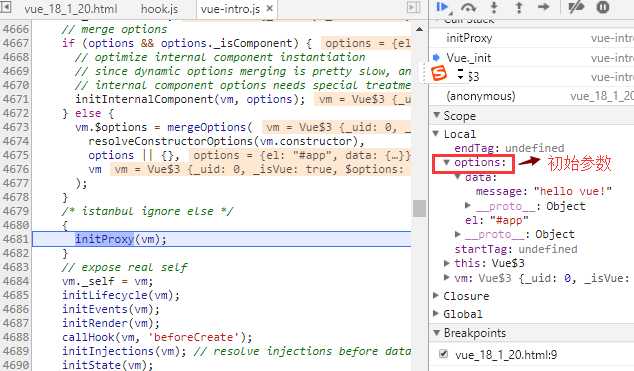Resume script execution with play icon
Viewport: 634px width, 371px height.
(443, 7)
